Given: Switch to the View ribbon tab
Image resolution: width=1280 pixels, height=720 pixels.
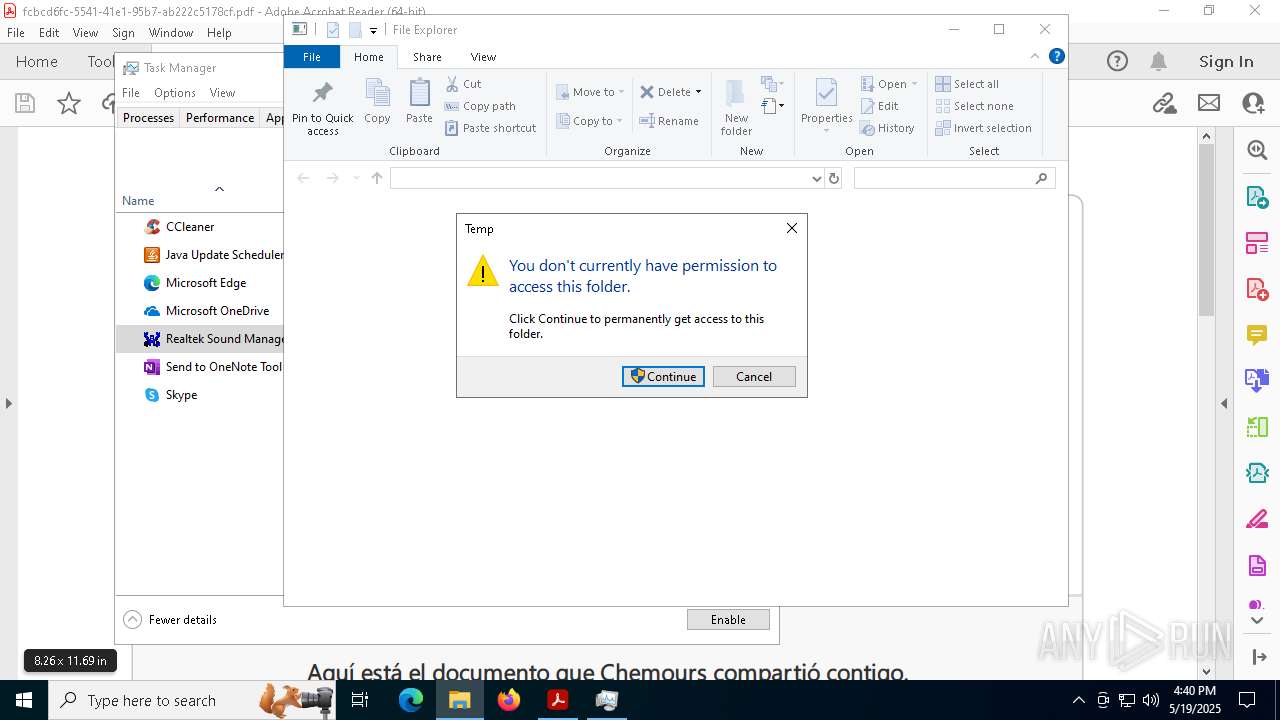Looking at the screenshot, I should point(483,57).
